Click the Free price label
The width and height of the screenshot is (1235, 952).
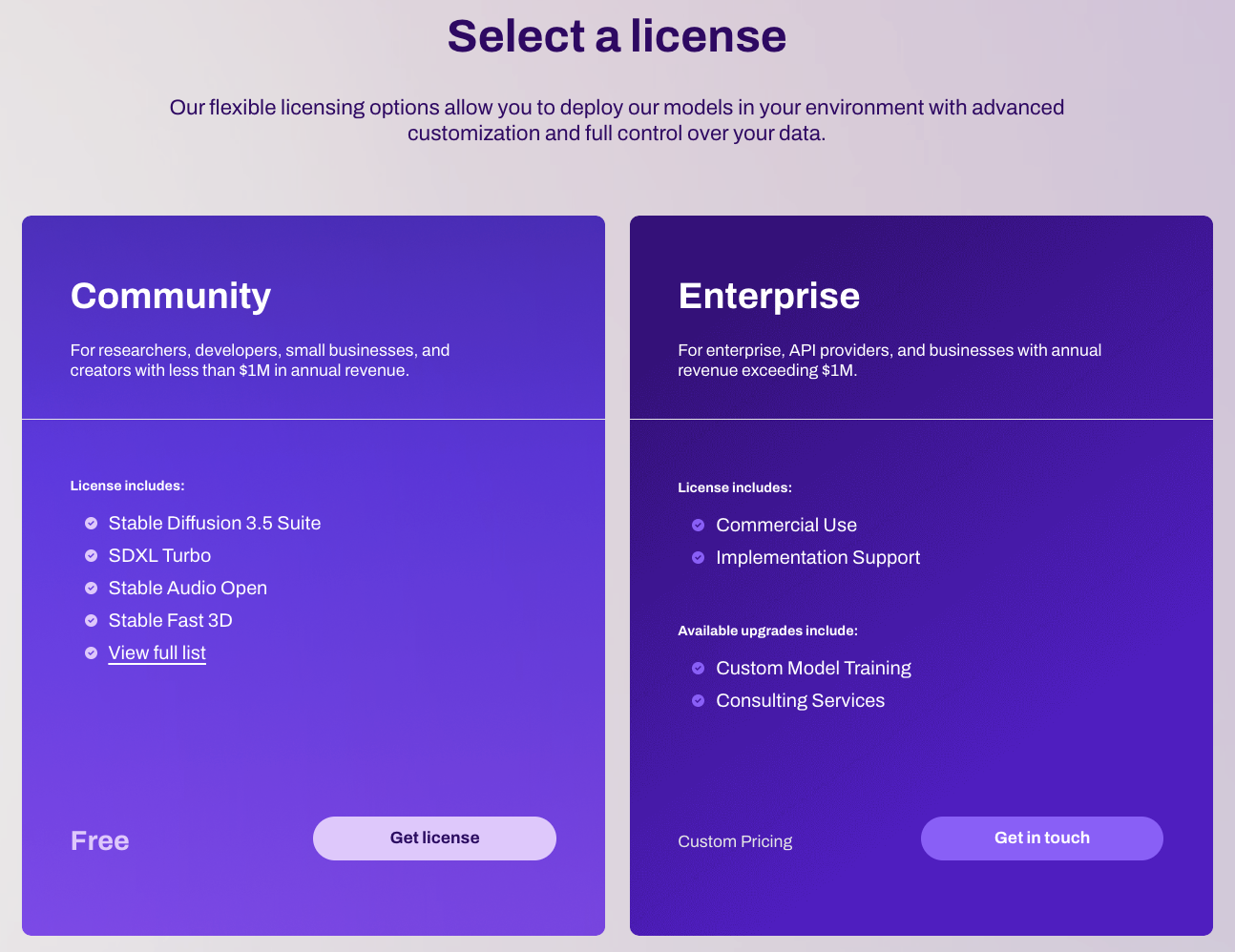point(100,841)
